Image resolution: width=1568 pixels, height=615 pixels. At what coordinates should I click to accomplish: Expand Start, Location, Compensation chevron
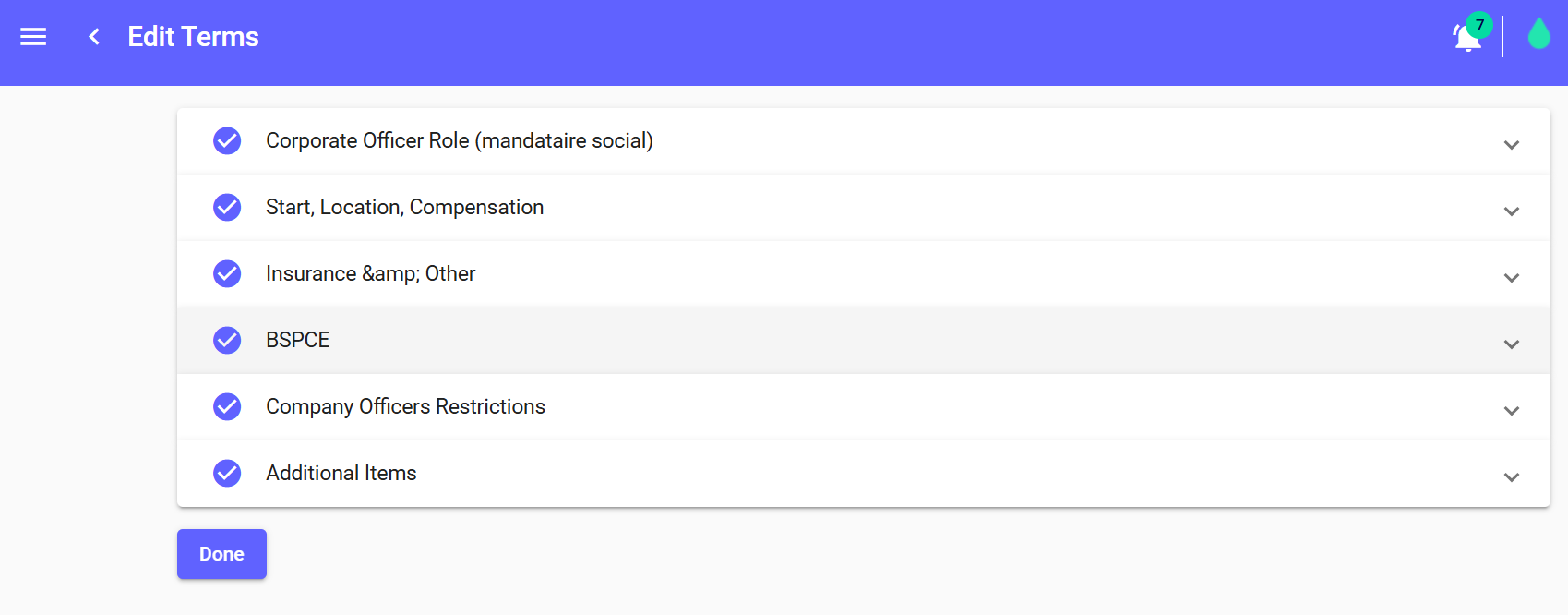pyautogui.click(x=1511, y=211)
